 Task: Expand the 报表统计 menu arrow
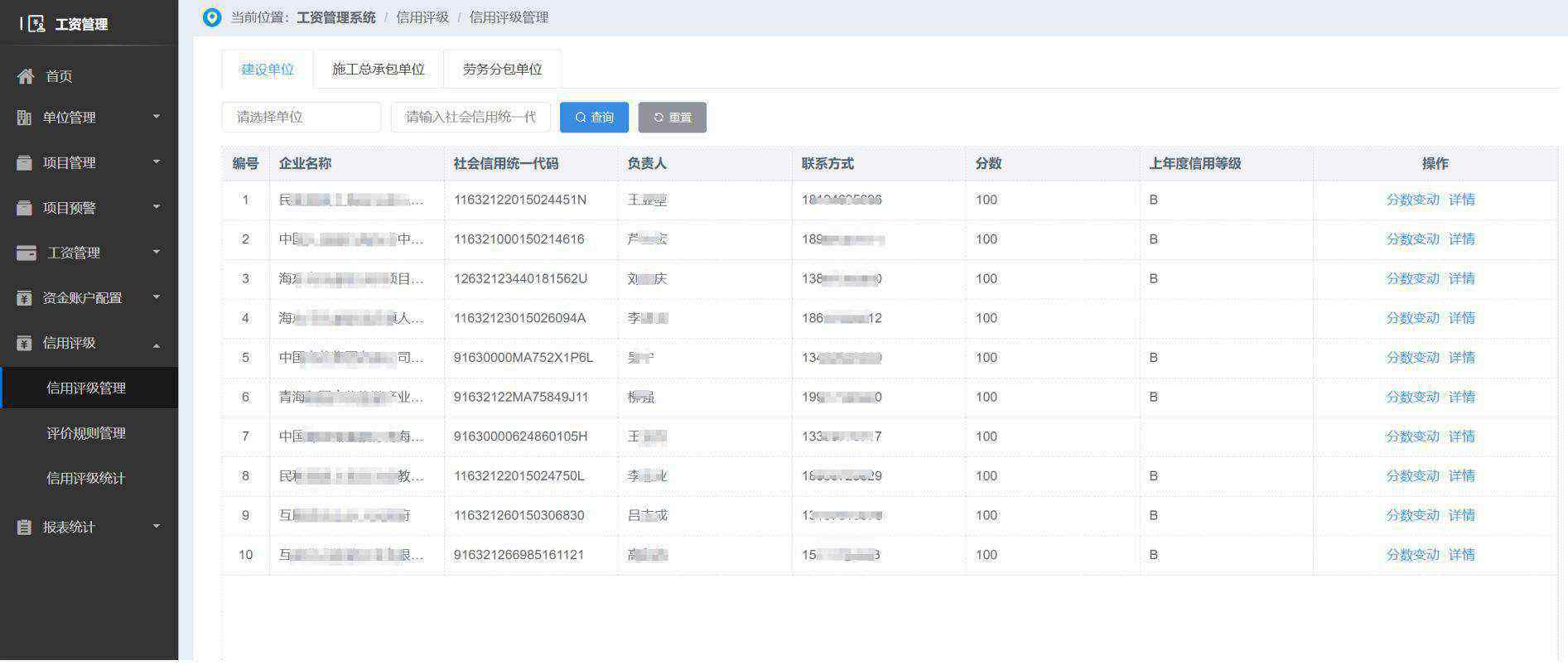pyautogui.click(x=157, y=526)
